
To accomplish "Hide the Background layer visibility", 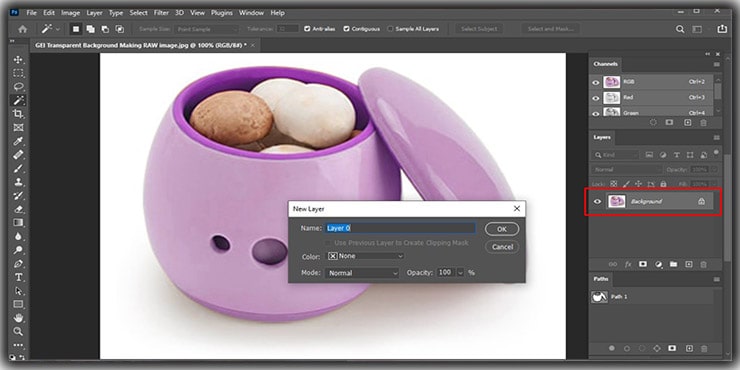I will click(598, 202).
